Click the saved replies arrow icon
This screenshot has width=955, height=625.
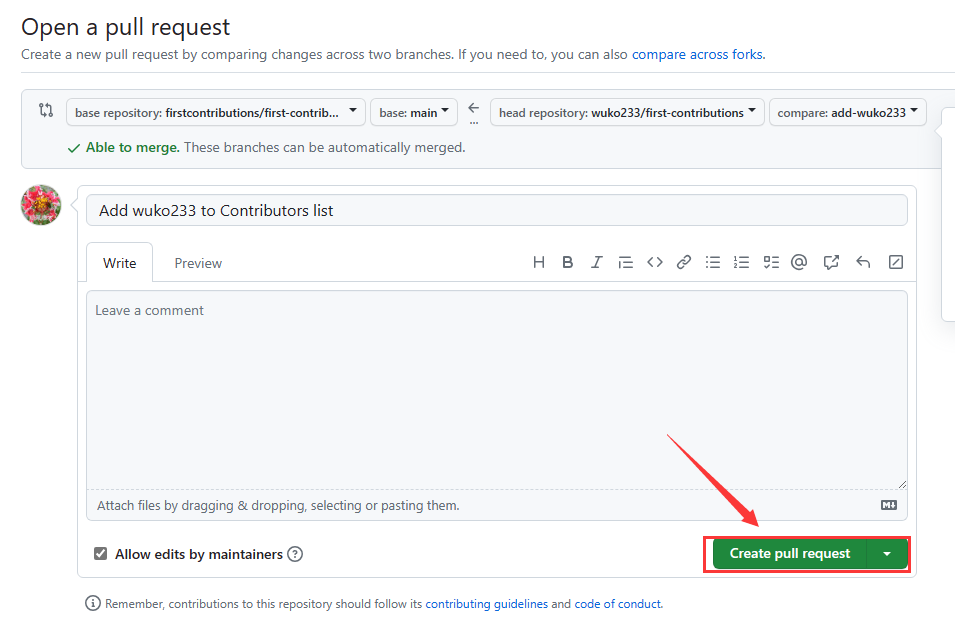point(863,263)
